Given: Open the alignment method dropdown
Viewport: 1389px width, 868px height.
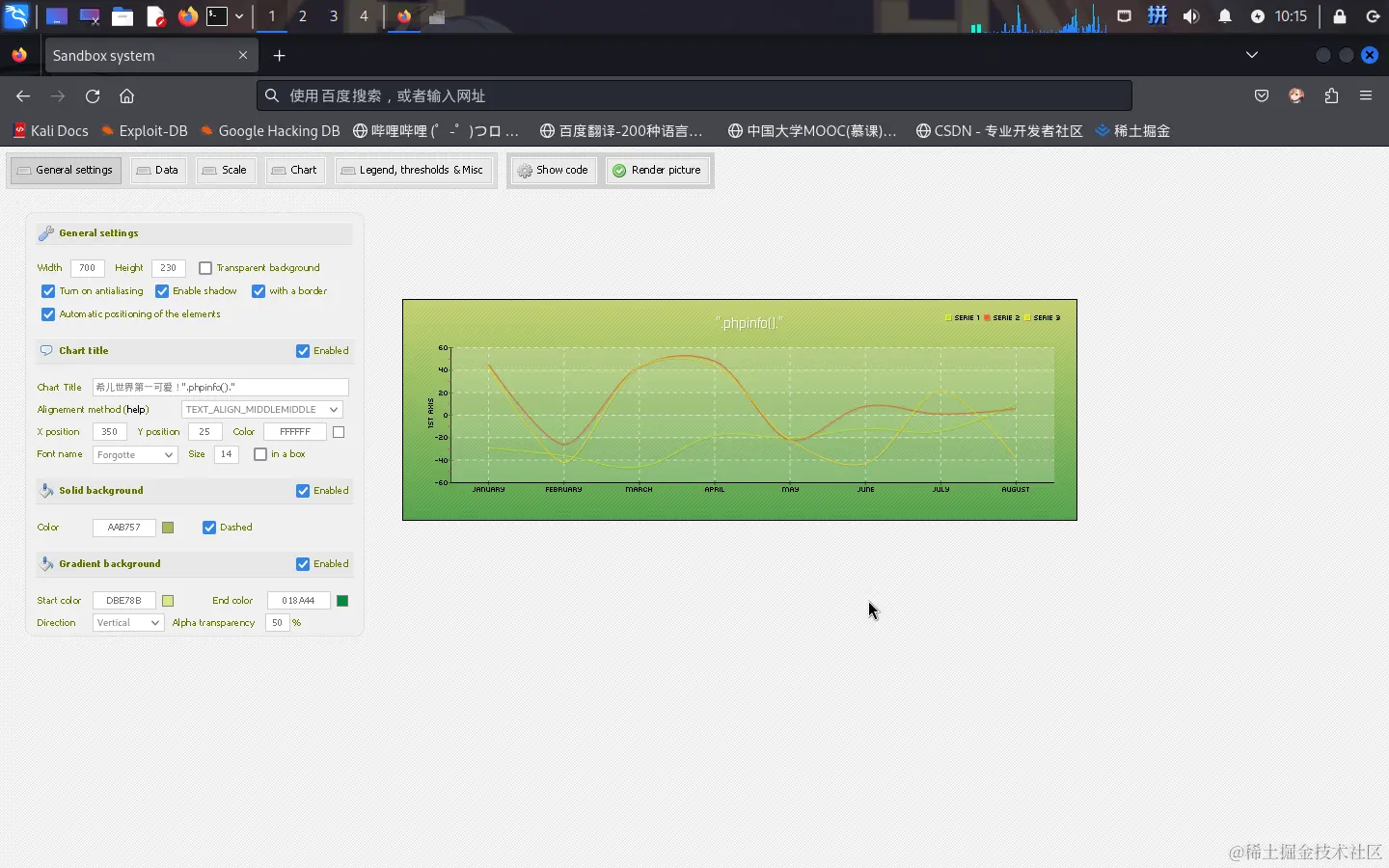Looking at the screenshot, I should (261, 410).
